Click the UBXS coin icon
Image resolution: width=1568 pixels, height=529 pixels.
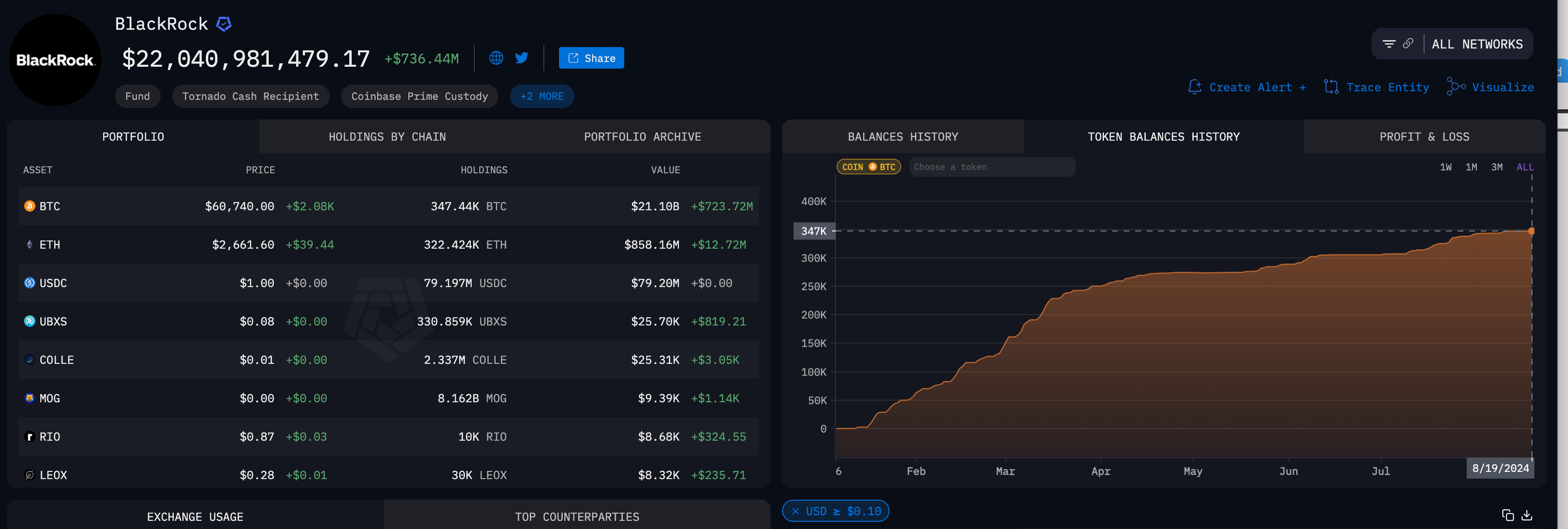coord(29,322)
